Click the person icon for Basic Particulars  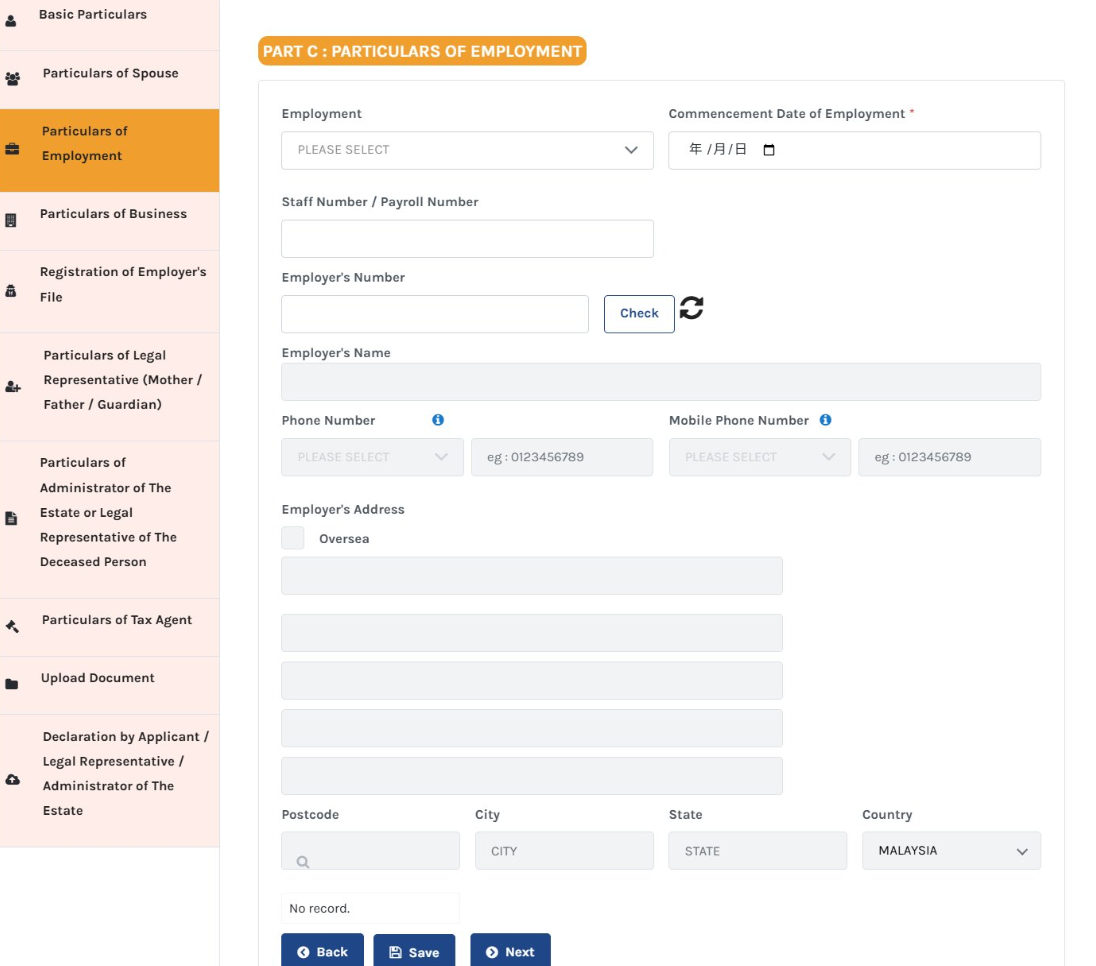click(x=10, y=21)
